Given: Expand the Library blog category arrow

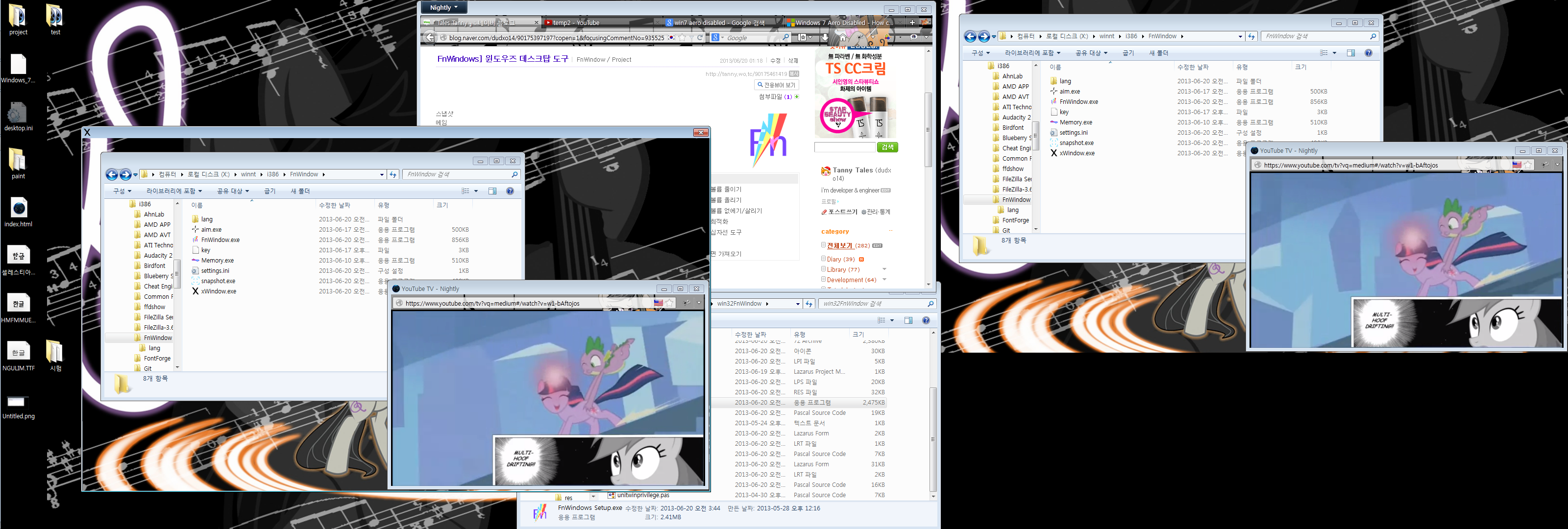Looking at the screenshot, I should point(884,269).
